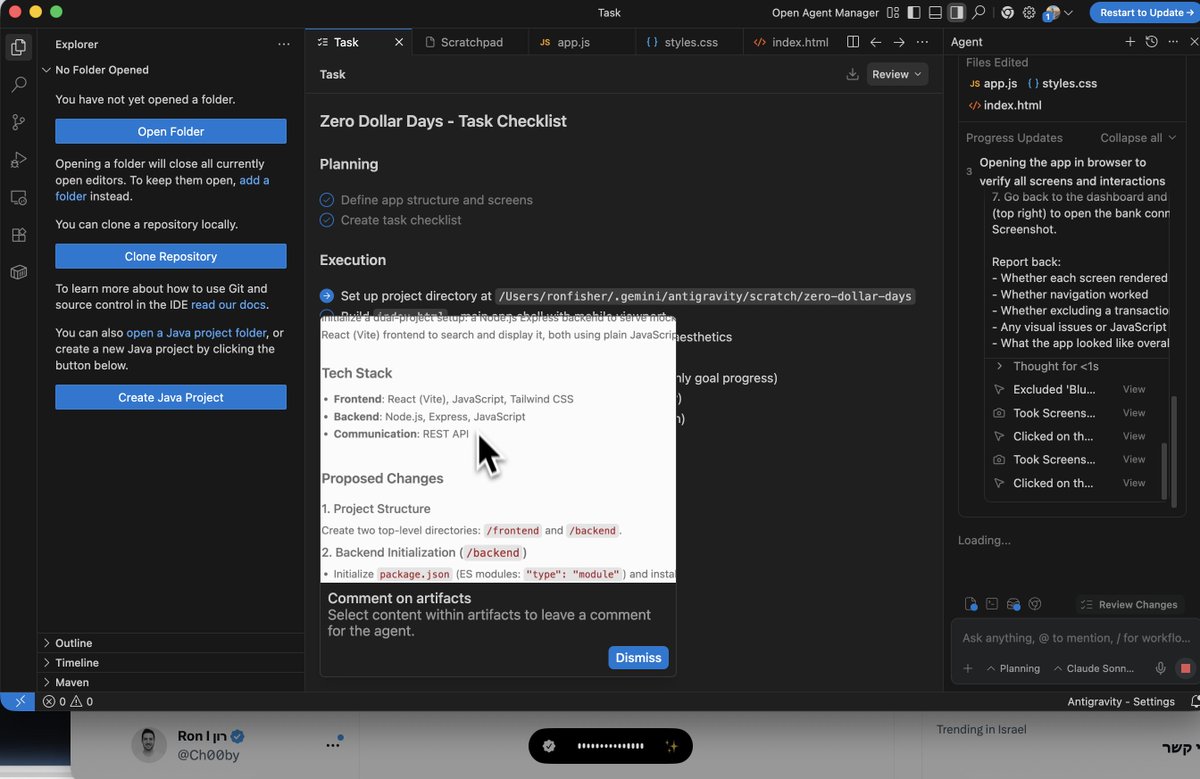The image size is (1200, 779).
Task: Toggle the secondary side bar
Action: click(957, 12)
